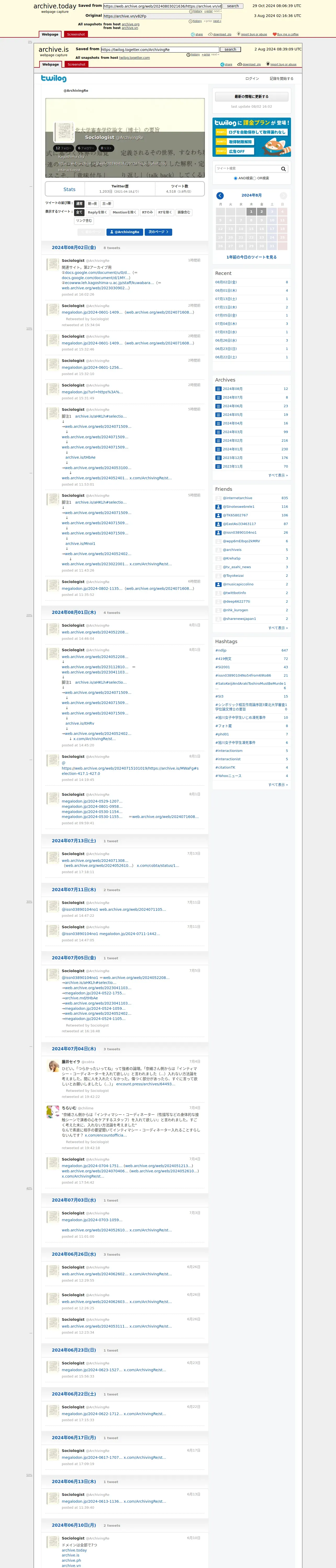Click the 2024年08月 archive list icon
Image resolution: width=336 pixels, height=1568 pixels.
click(x=218, y=389)
